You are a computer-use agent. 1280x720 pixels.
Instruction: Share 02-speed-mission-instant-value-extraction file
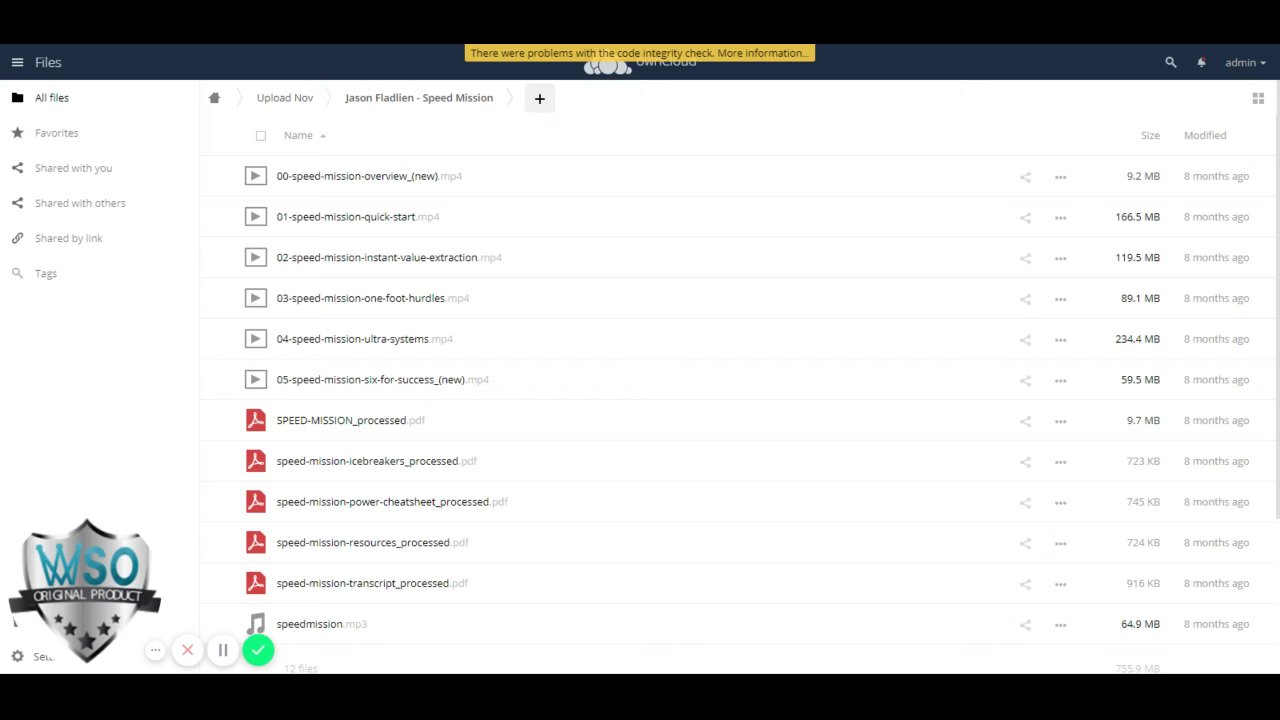coord(1025,258)
